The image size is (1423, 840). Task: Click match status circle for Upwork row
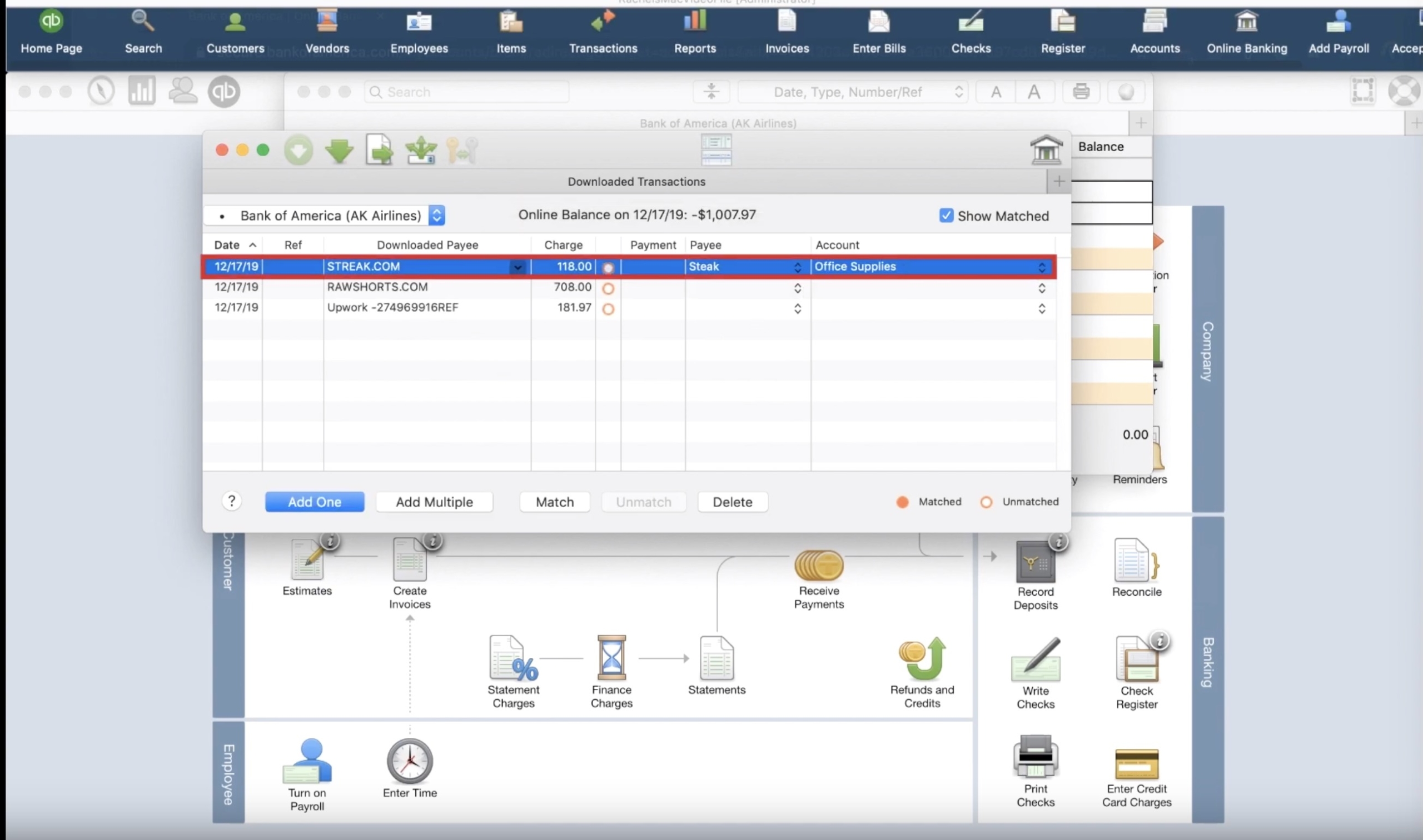pos(608,309)
